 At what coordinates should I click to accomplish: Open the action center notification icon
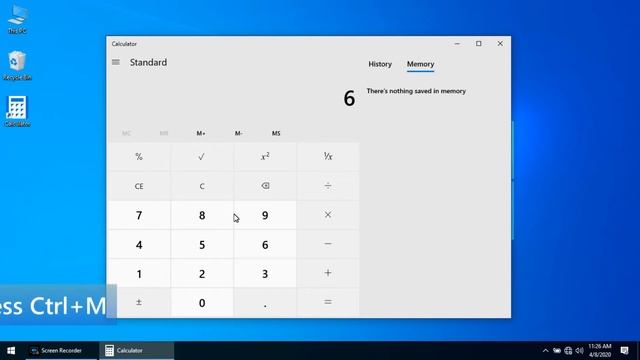point(624,351)
